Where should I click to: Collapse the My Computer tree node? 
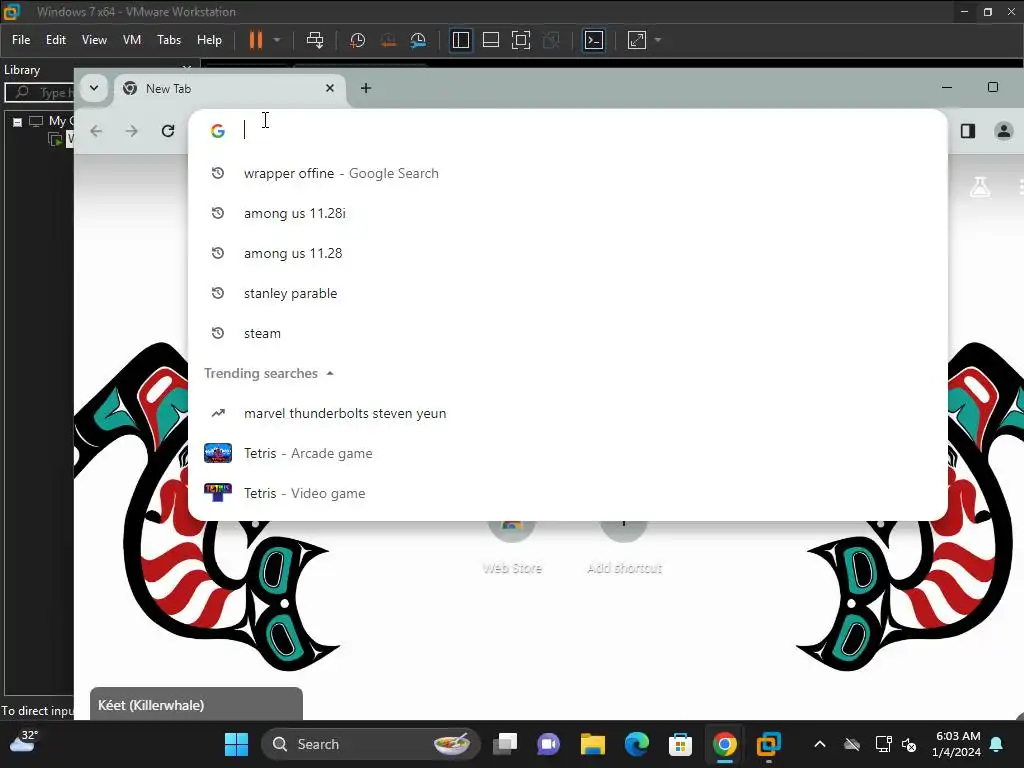point(18,121)
